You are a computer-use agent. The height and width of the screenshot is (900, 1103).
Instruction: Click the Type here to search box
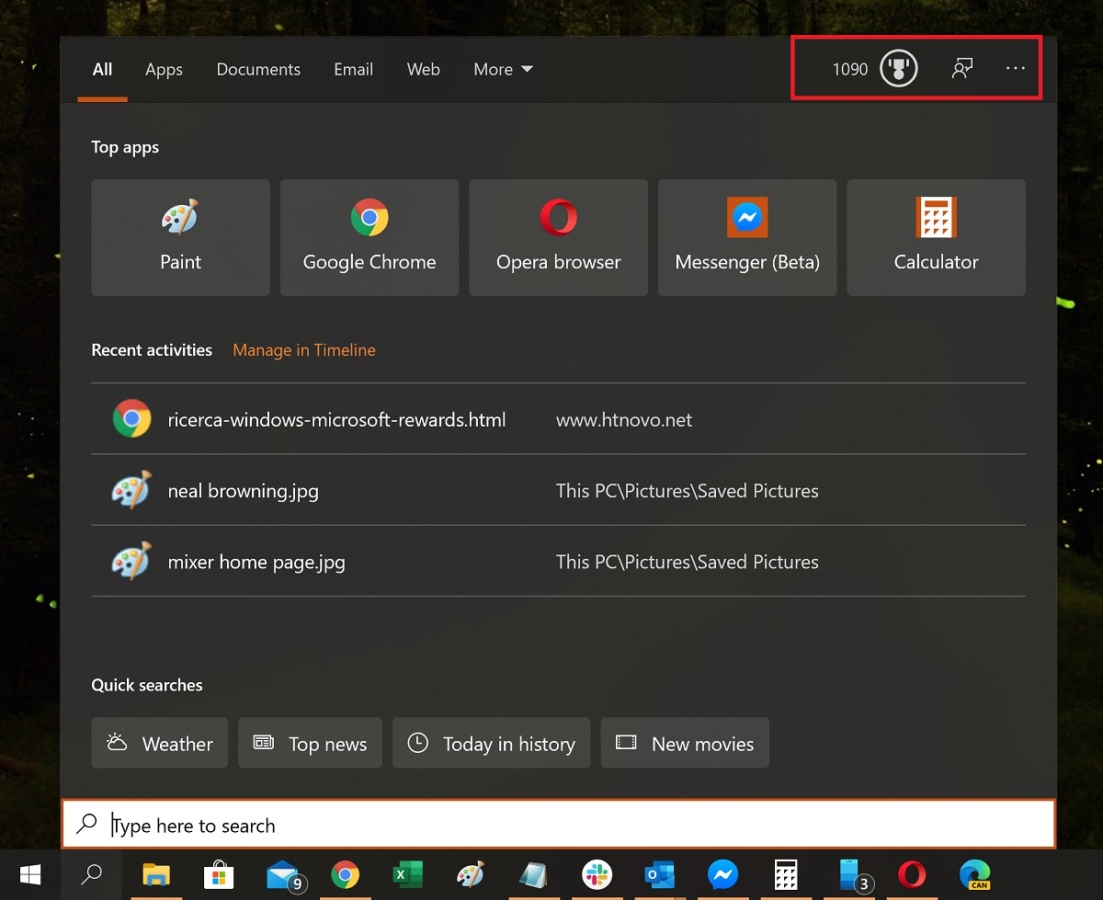(x=558, y=825)
